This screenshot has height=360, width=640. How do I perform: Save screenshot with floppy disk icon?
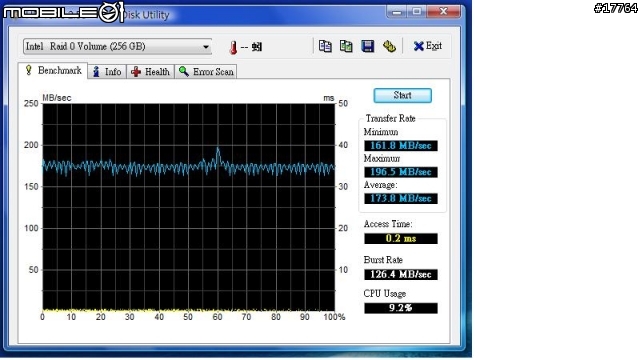pos(368,46)
